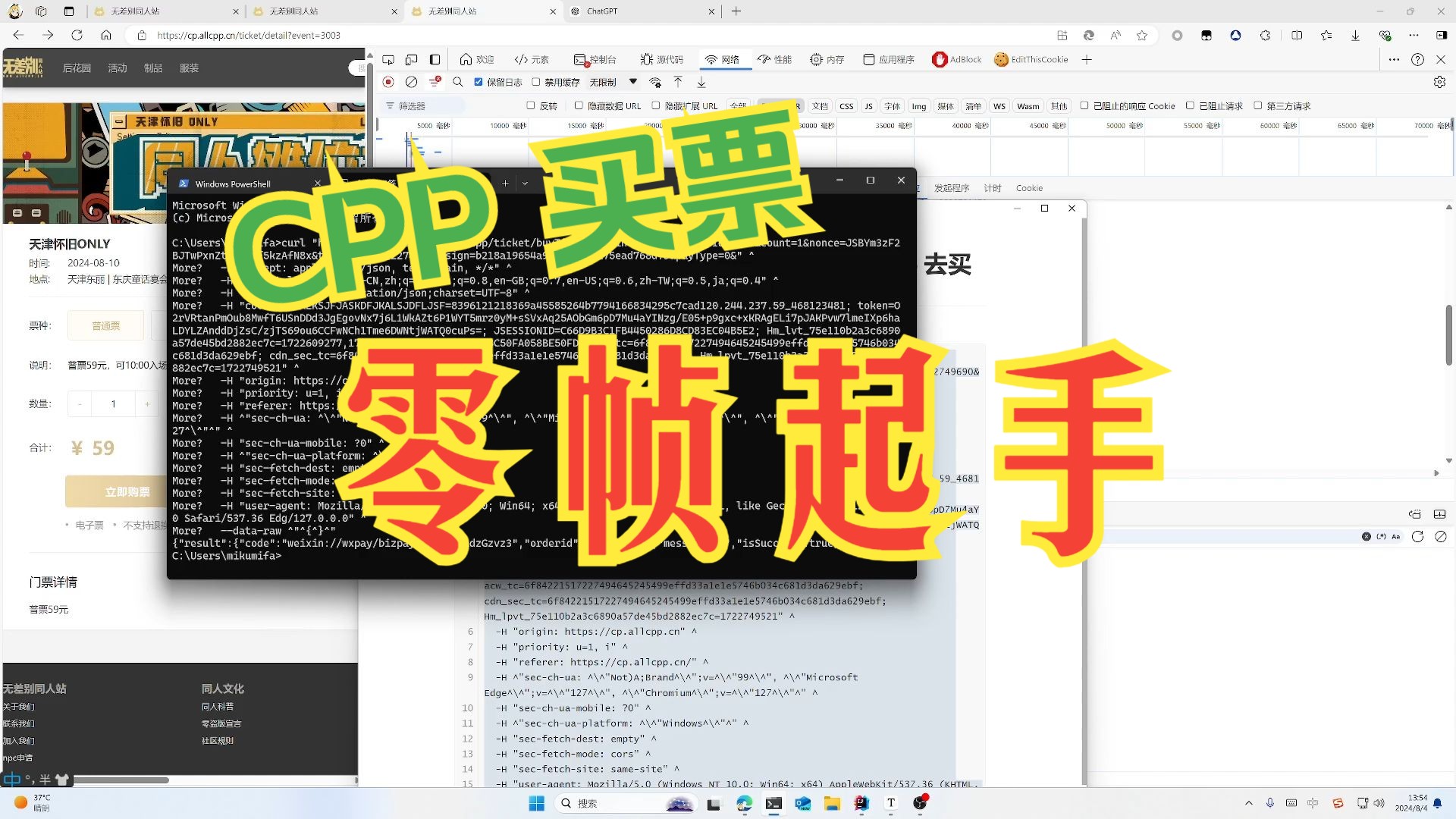
Task: Toggle DevTools sidebar dock icon
Action: coord(435,59)
